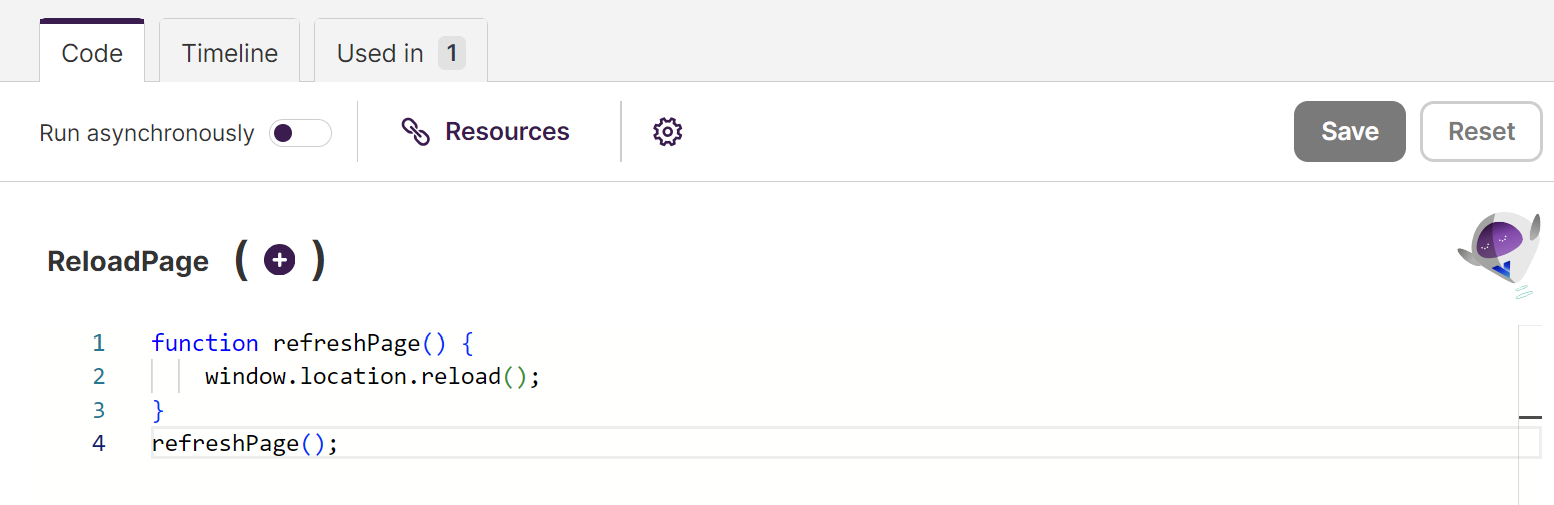Add a parameter with the plus icon

pos(279,261)
